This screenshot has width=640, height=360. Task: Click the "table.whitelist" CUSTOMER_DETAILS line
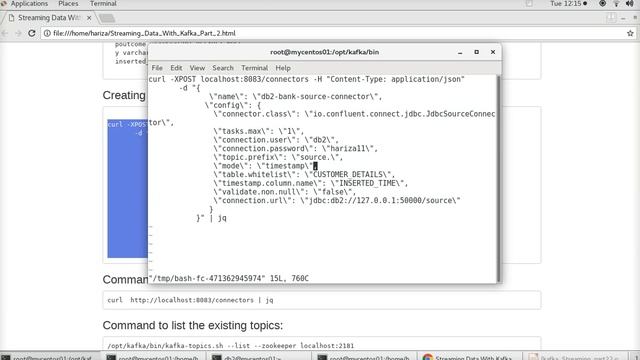(x=304, y=175)
